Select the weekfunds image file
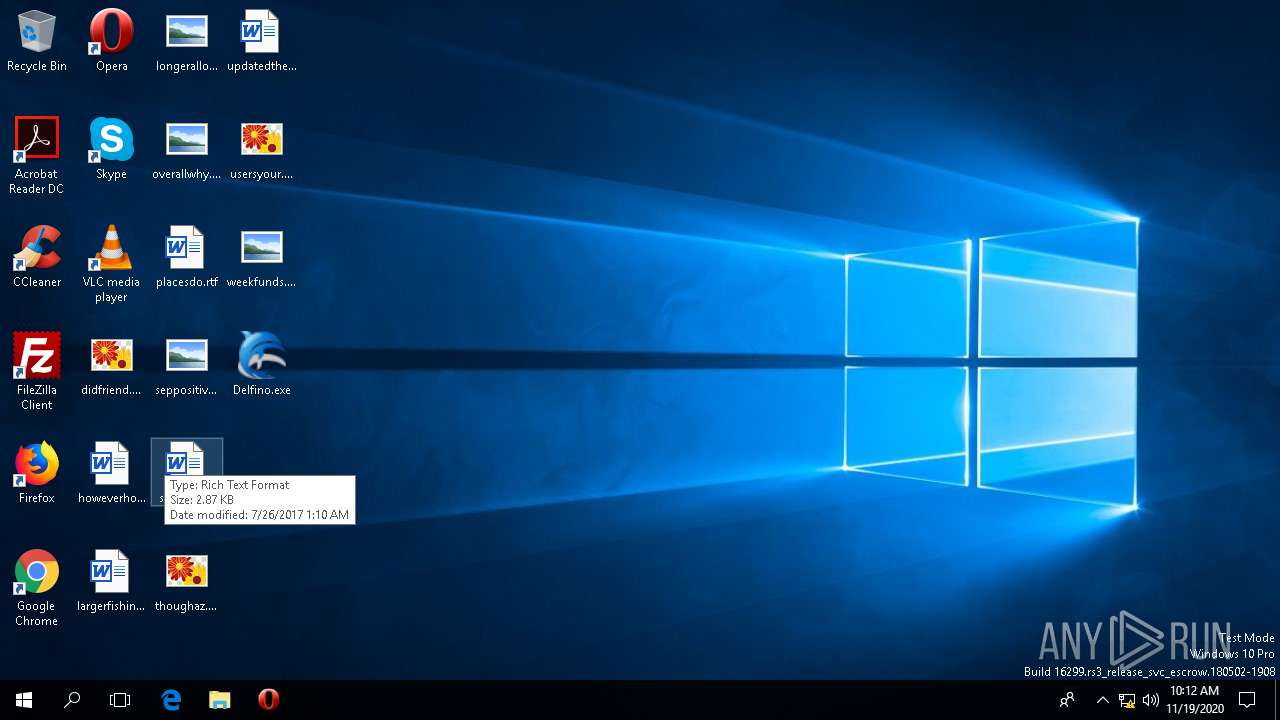 261,257
